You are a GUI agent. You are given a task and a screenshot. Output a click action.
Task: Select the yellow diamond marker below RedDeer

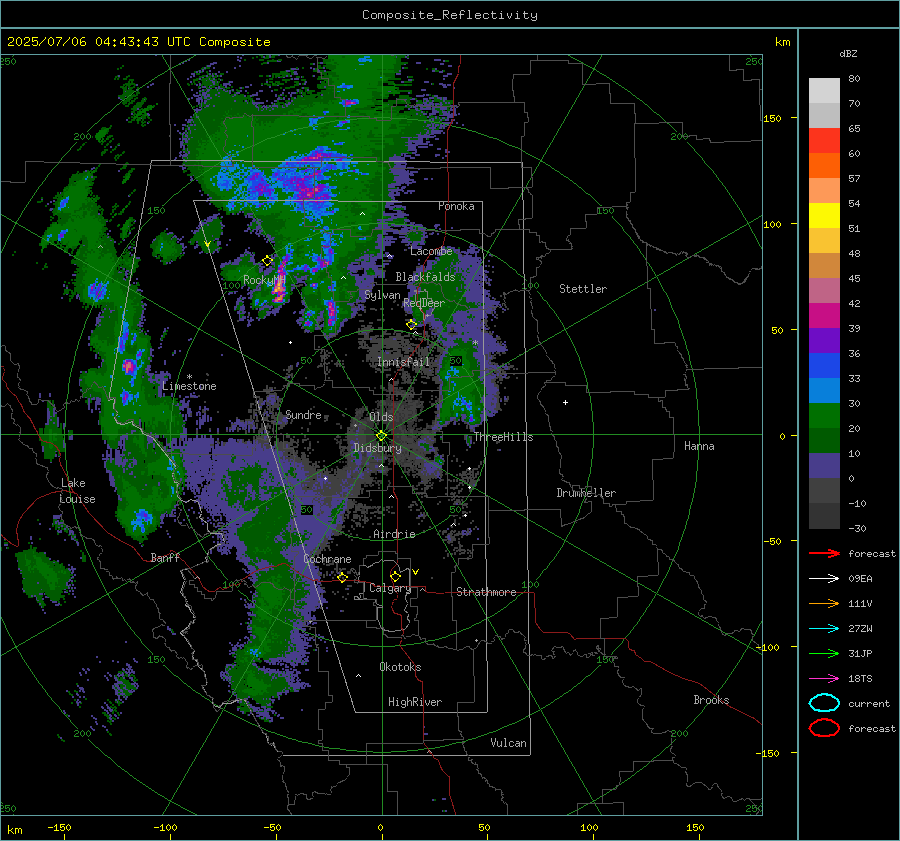click(412, 324)
